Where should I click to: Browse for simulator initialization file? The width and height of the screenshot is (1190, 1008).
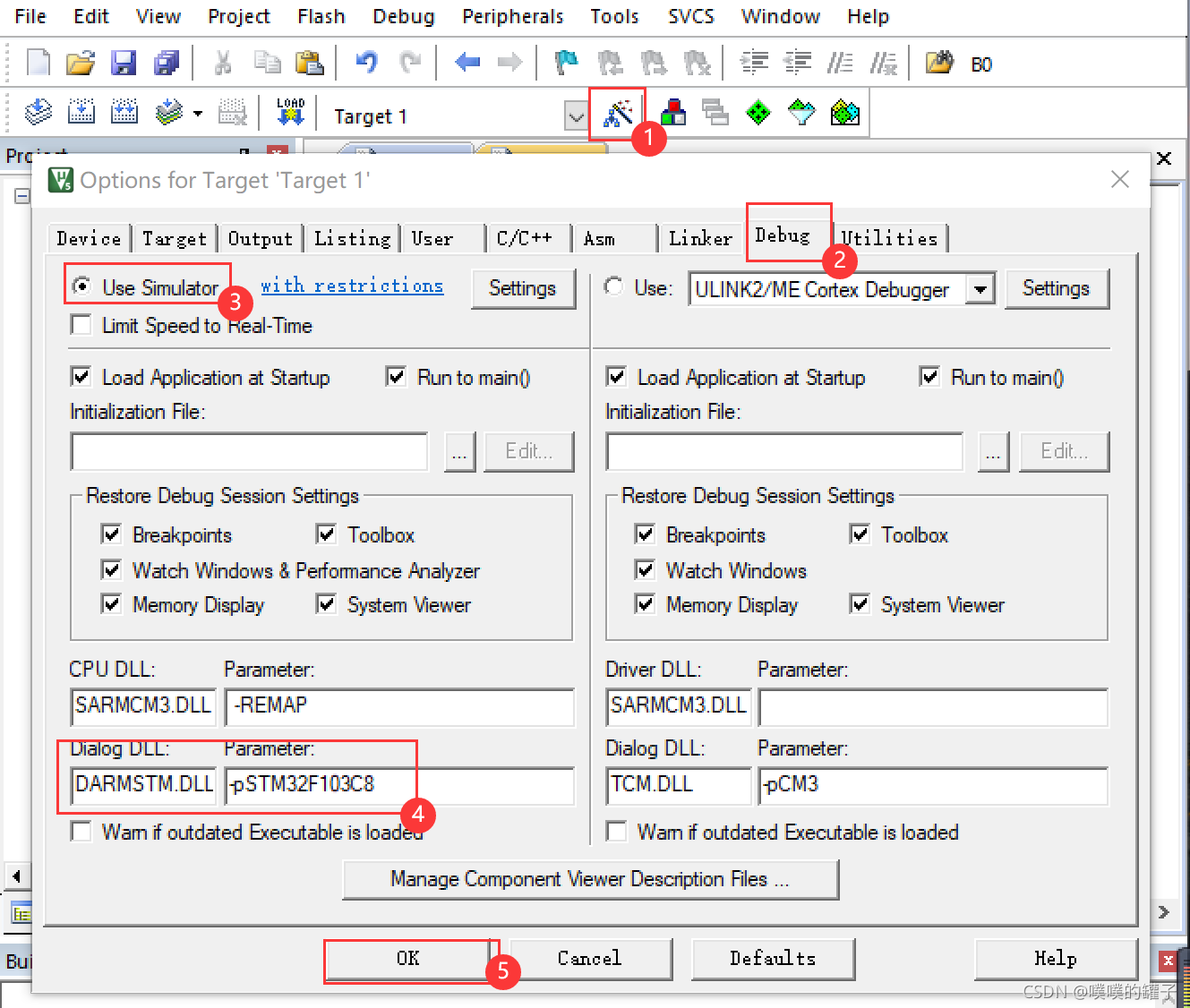459,451
